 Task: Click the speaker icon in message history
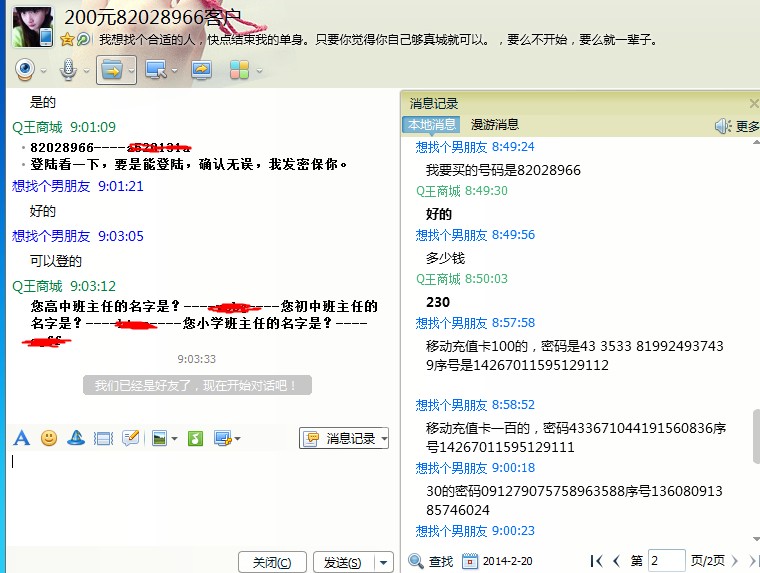[x=723, y=126]
